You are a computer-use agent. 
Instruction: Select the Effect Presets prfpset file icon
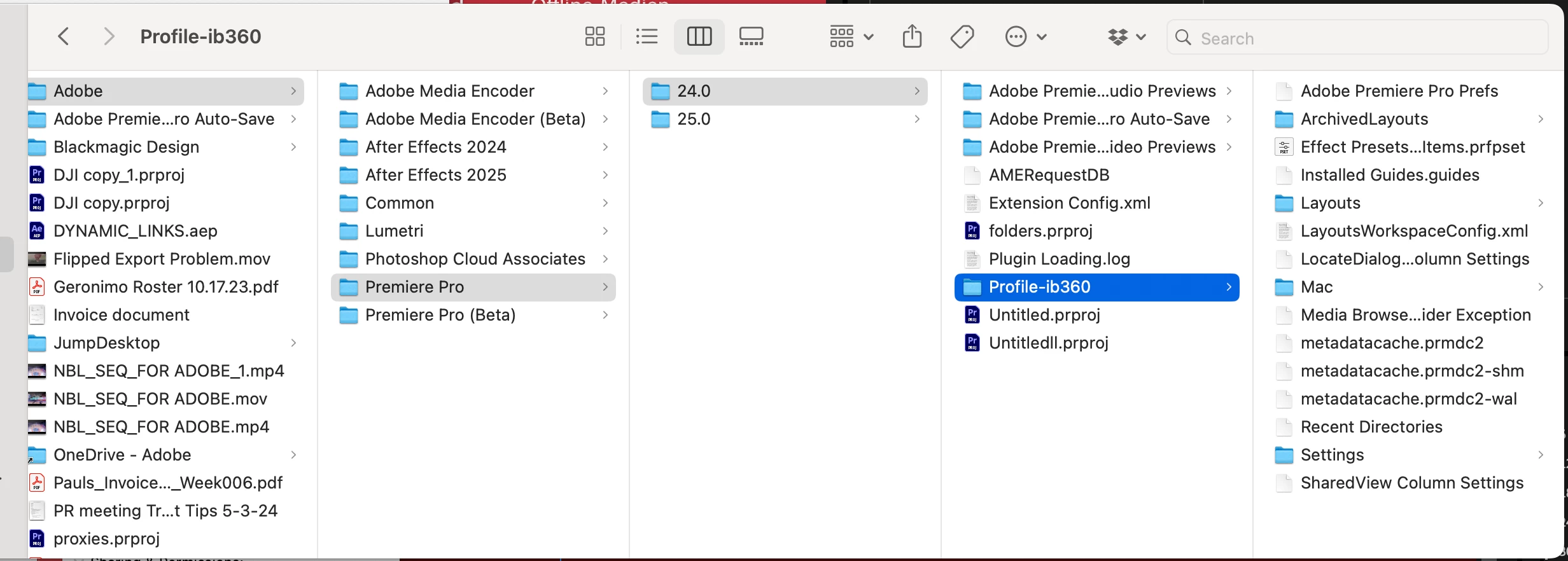[1284, 147]
